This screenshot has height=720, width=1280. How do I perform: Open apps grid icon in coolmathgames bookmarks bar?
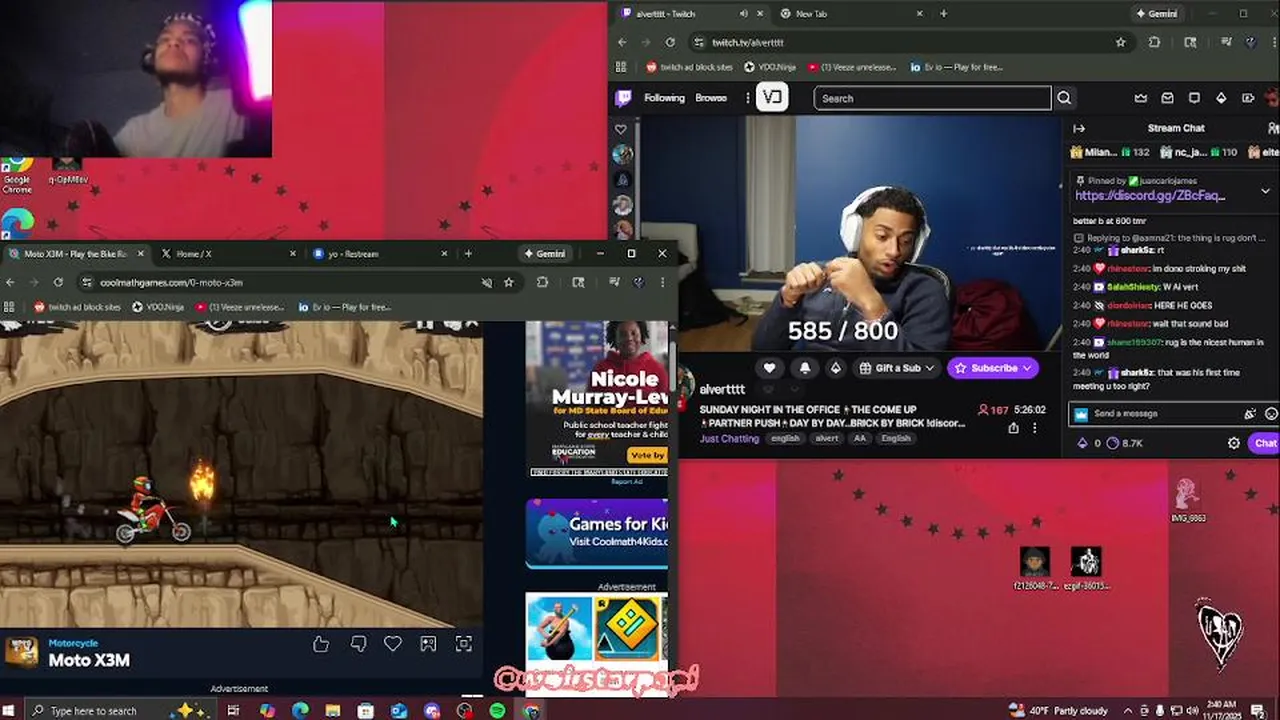coord(9,307)
